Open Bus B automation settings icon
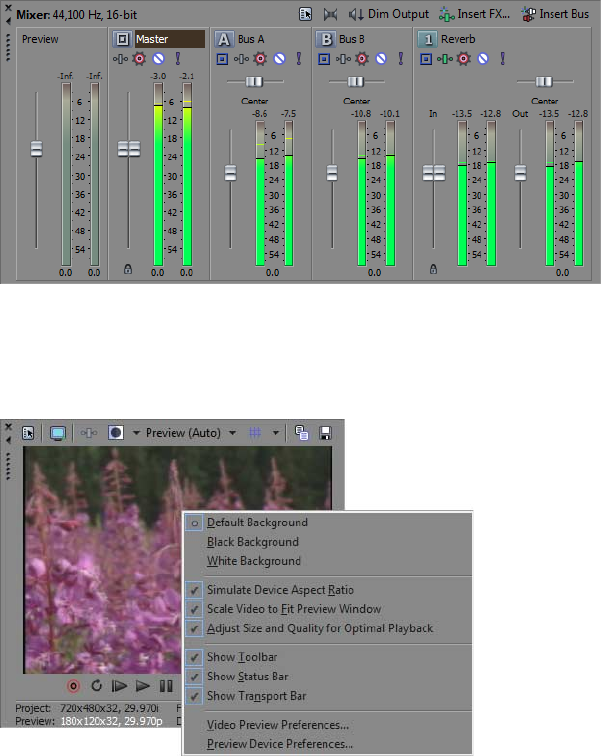 coord(362,59)
